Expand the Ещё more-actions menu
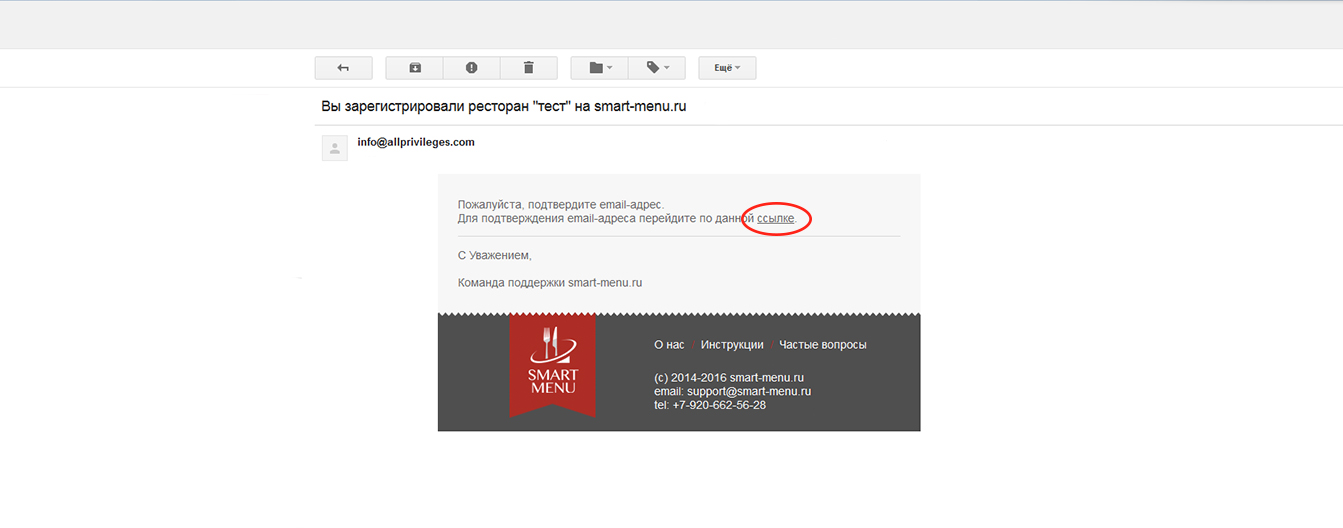Viewport: 1343px width, 528px height. (x=727, y=68)
